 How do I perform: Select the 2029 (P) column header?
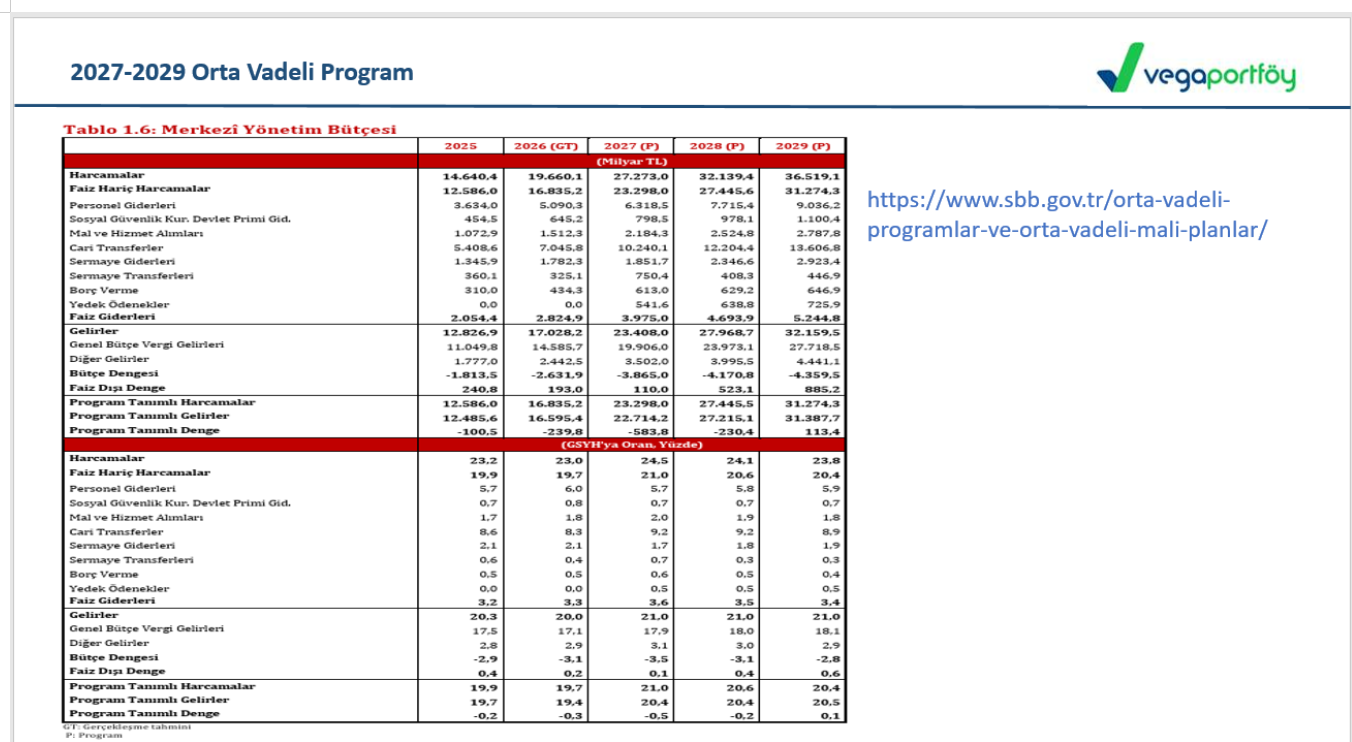click(802, 146)
